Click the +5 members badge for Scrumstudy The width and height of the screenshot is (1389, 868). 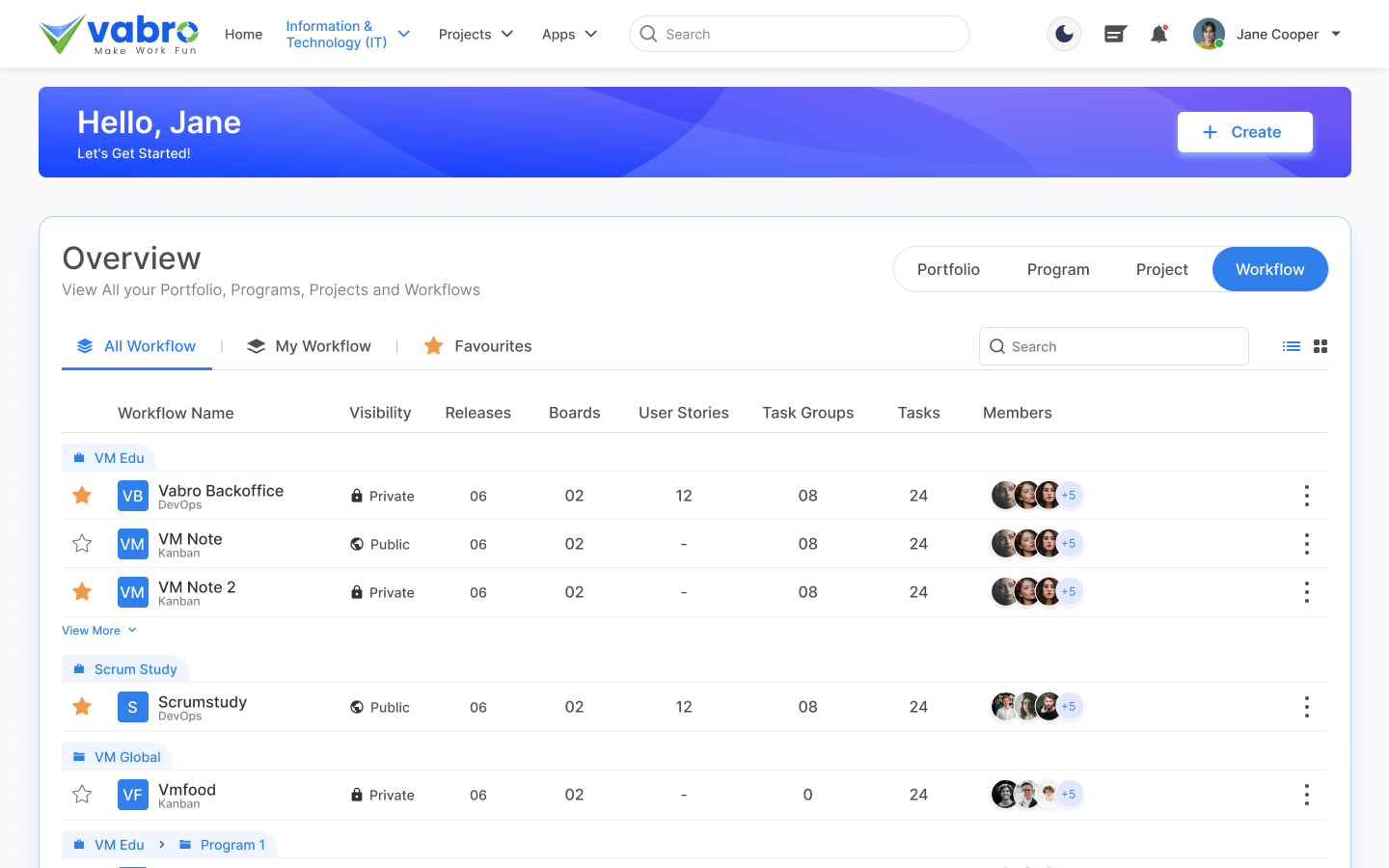coord(1069,707)
